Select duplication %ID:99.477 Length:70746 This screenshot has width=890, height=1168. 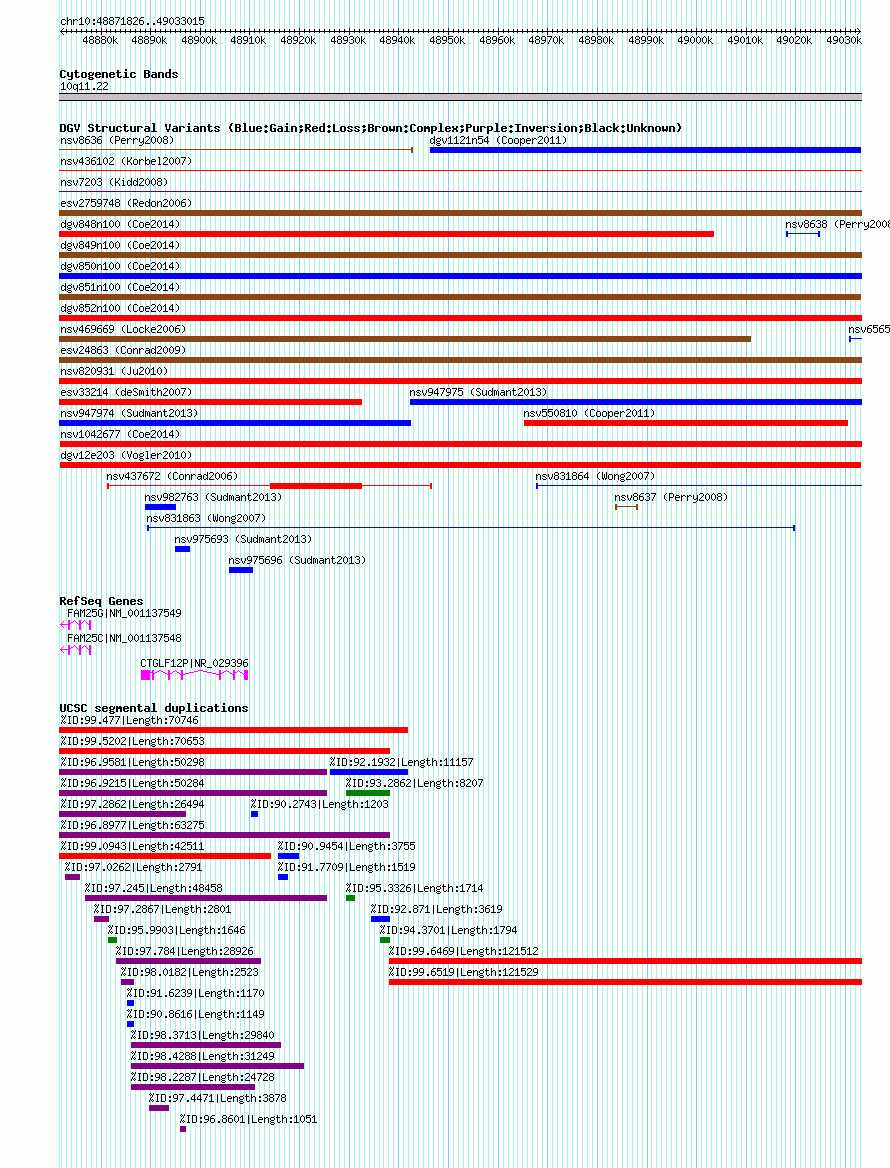point(234,730)
